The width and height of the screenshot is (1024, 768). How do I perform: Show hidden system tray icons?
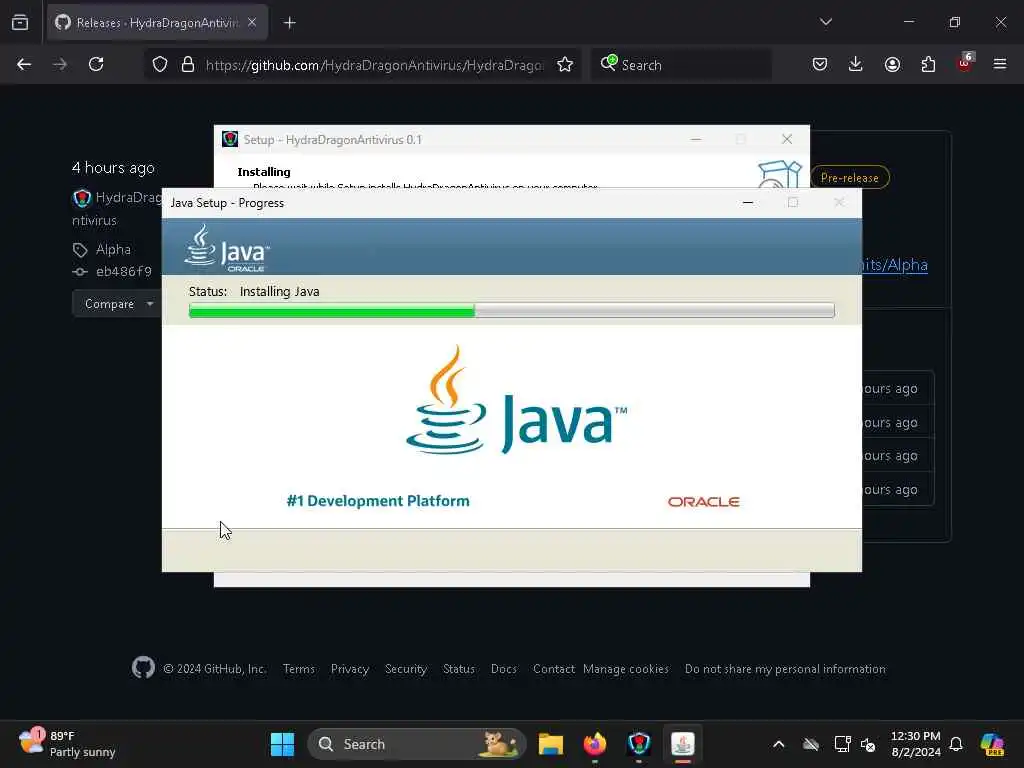(778, 744)
